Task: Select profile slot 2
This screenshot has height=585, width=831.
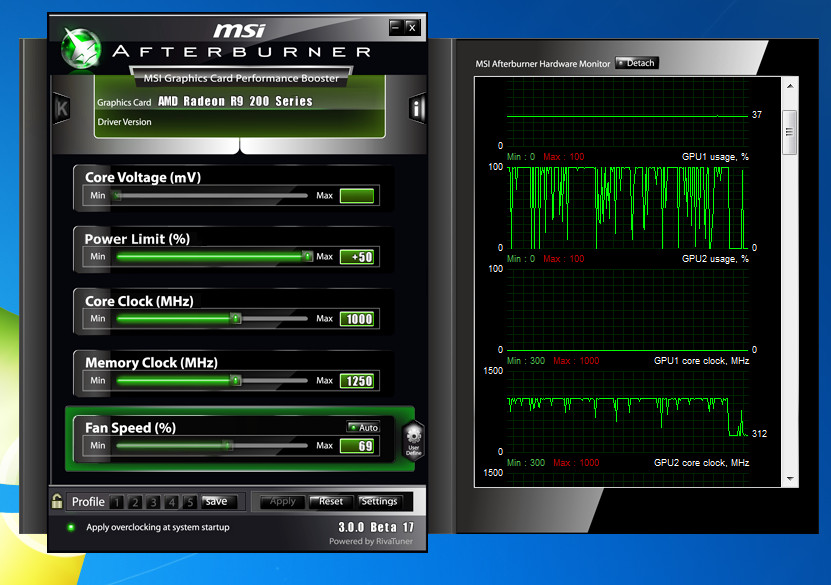Action: coord(135,502)
